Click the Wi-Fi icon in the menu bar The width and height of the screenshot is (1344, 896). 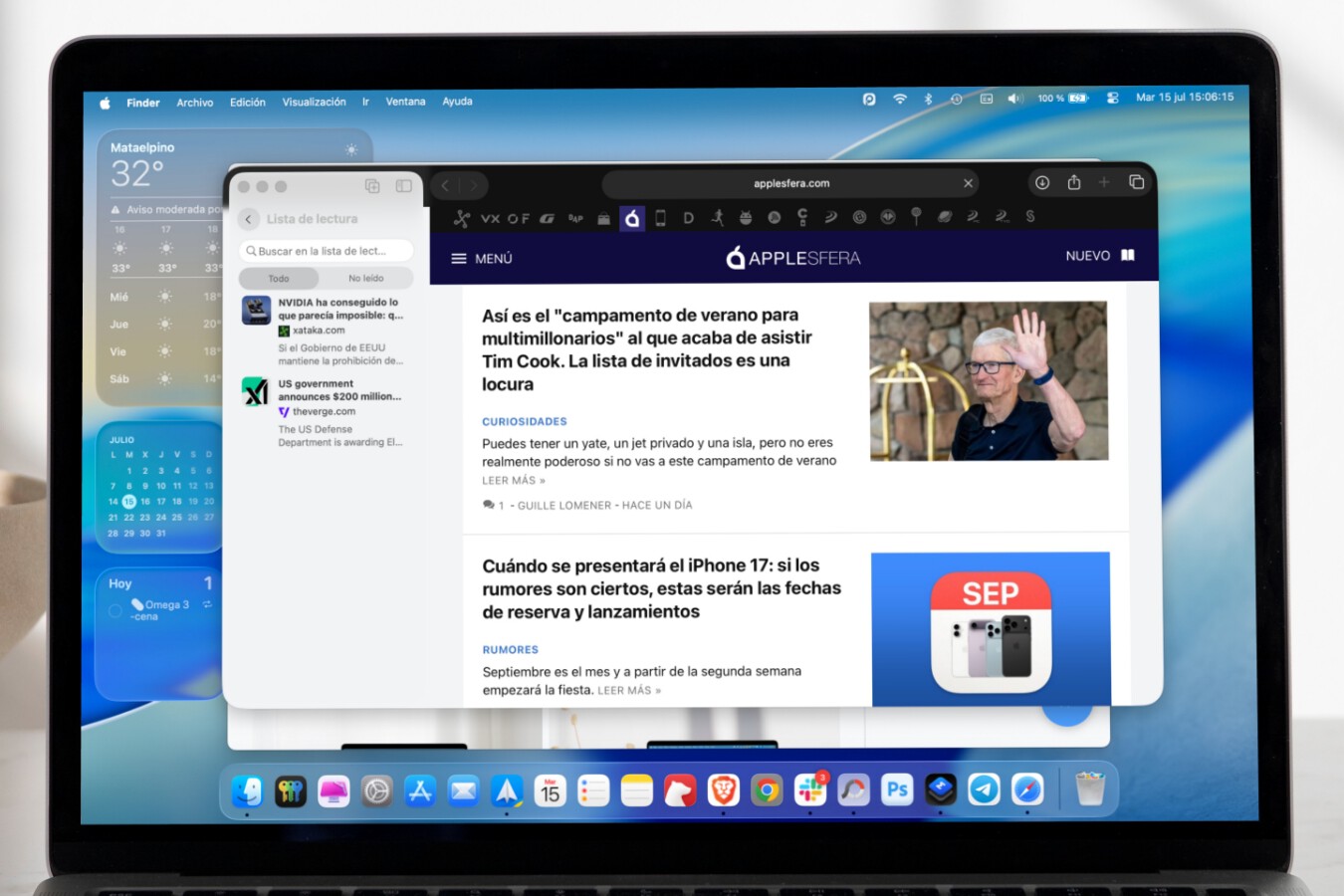point(900,98)
